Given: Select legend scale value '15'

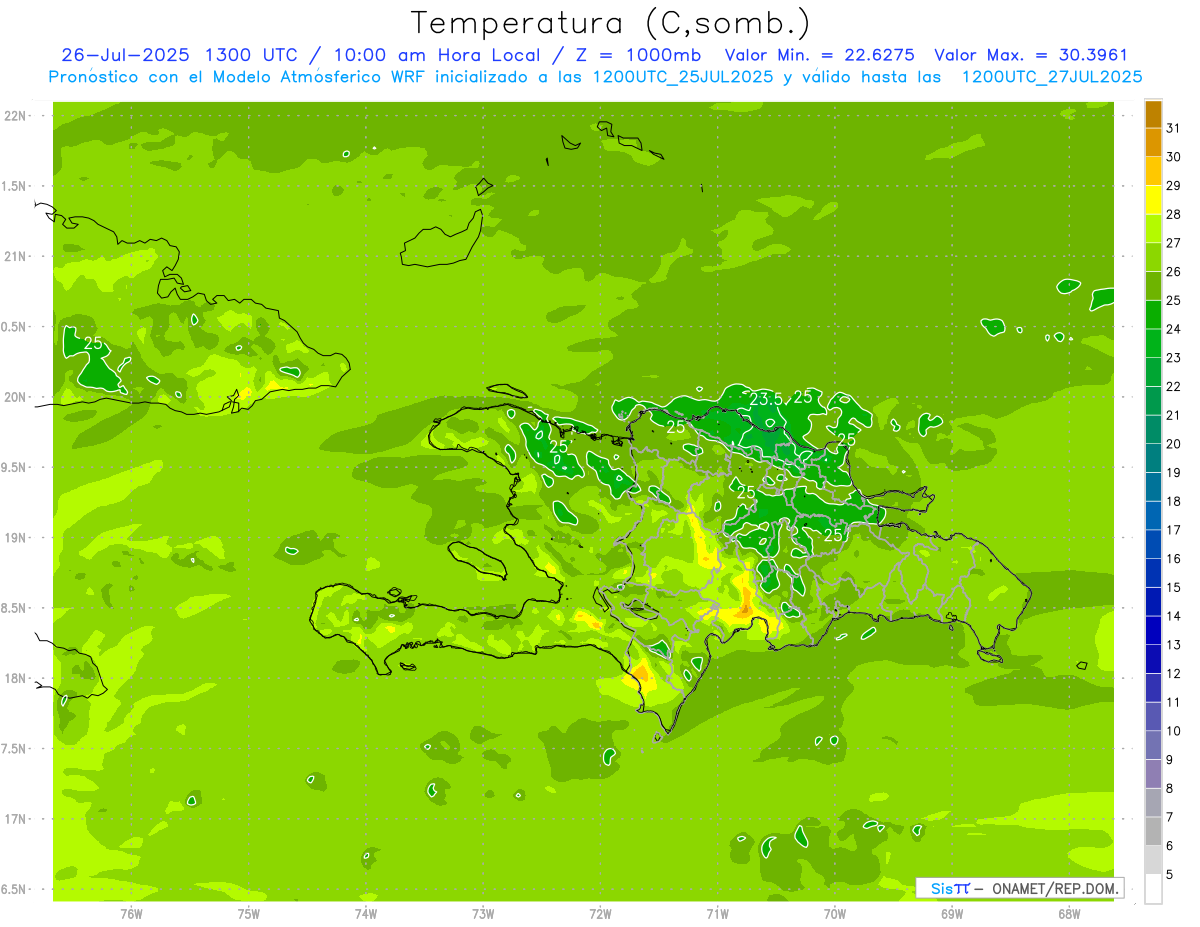Looking at the screenshot, I should click(x=1174, y=588).
